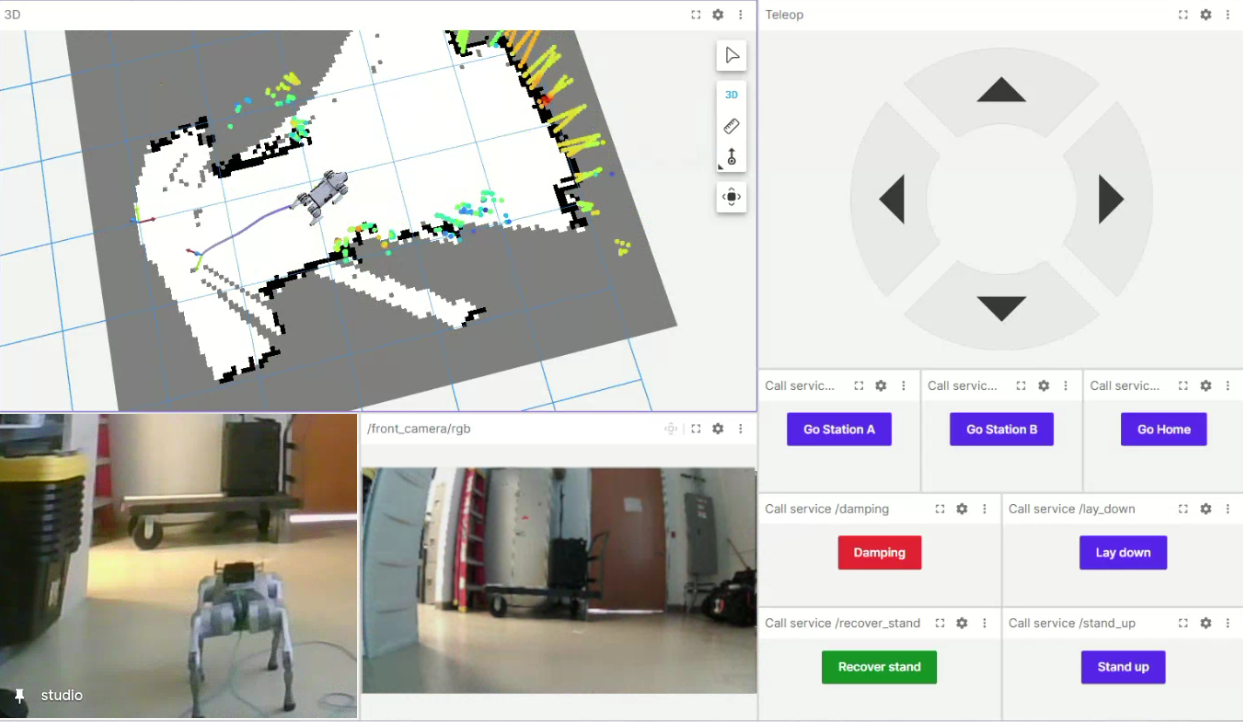Turn left with Teleop left arrow
Viewport: 1243px width, 722px height.
tap(892, 199)
